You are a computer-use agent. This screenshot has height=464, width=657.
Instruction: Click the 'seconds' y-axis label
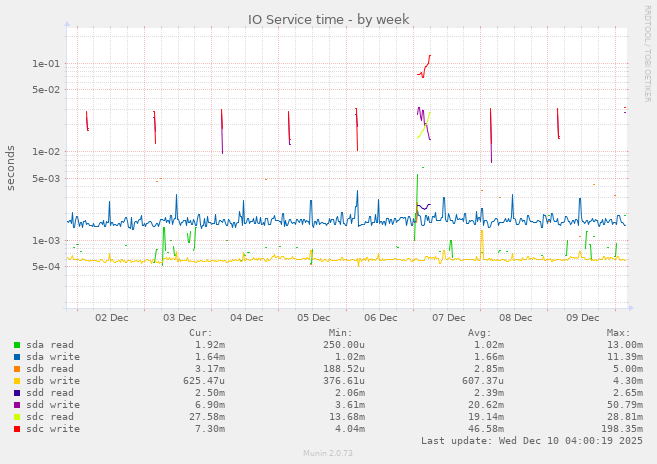pyautogui.click(x=10, y=168)
